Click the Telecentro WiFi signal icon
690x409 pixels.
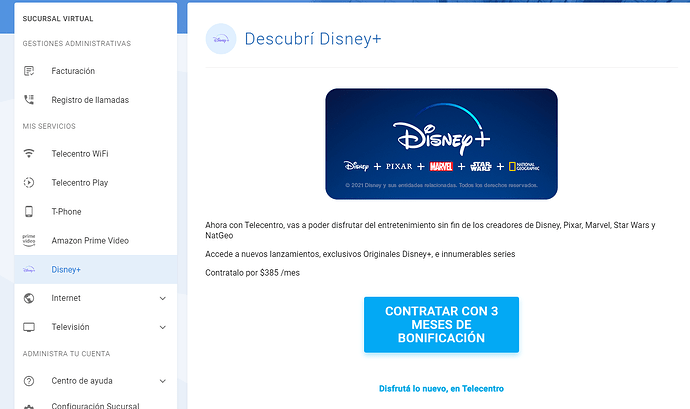[x=29, y=154]
